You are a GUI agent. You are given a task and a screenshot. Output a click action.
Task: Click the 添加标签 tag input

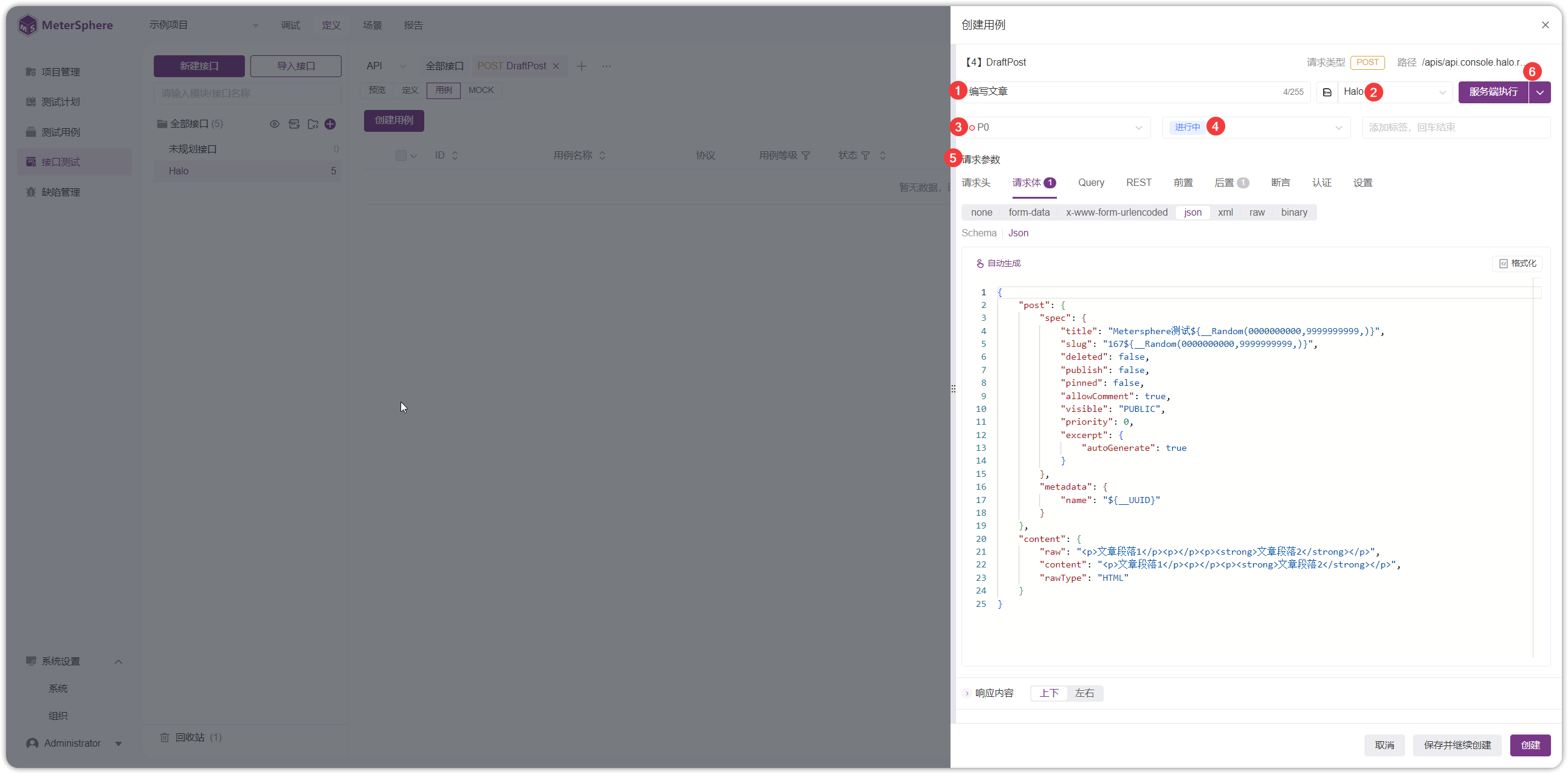coord(1456,127)
